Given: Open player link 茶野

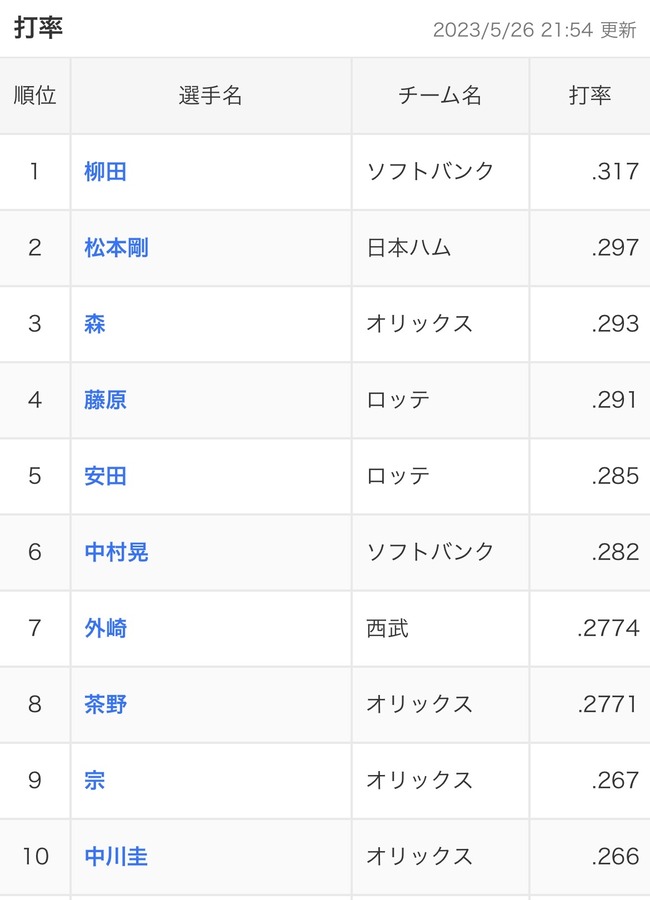Looking at the screenshot, I should pyautogui.click(x=105, y=704).
